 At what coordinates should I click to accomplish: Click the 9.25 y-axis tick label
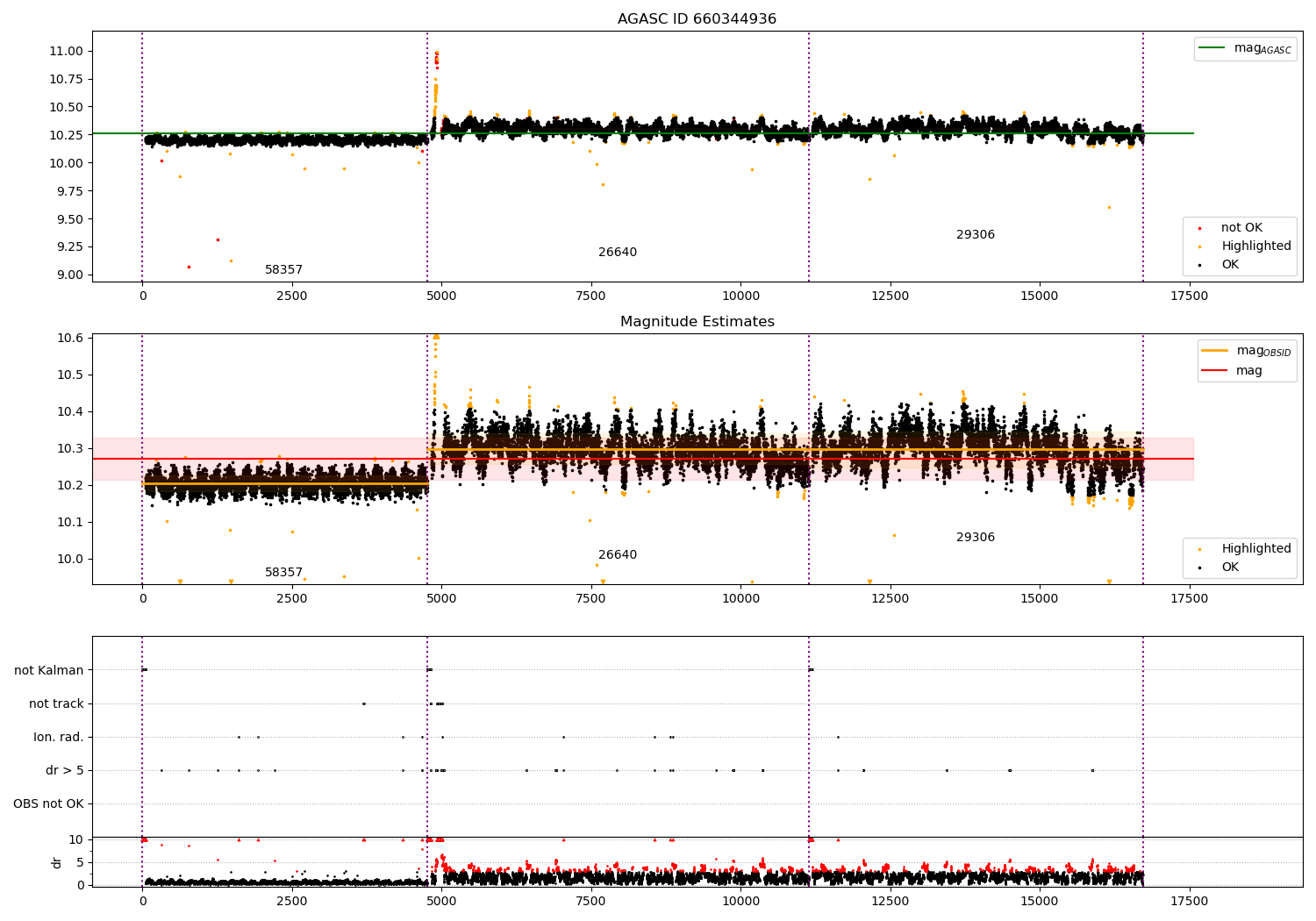point(69,246)
